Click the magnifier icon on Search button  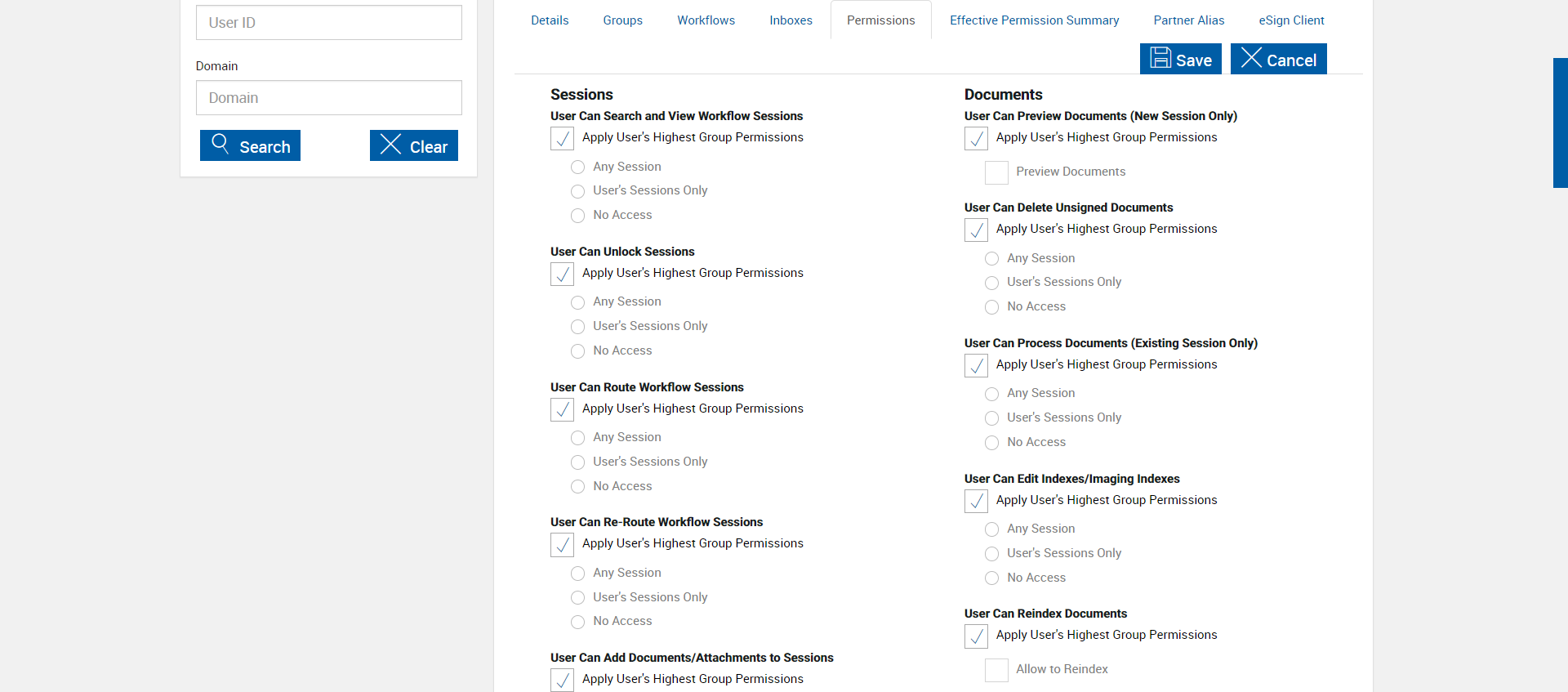tap(220, 144)
